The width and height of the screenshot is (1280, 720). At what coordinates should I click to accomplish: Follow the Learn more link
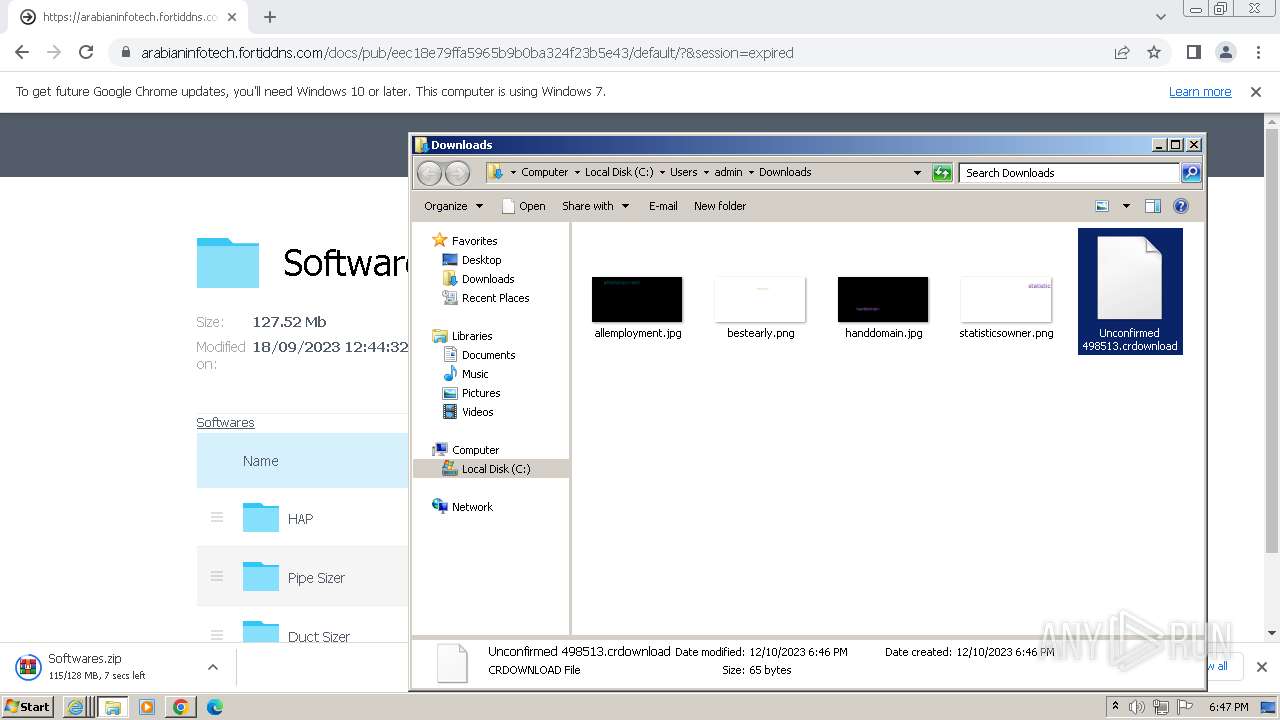coord(1200,91)
